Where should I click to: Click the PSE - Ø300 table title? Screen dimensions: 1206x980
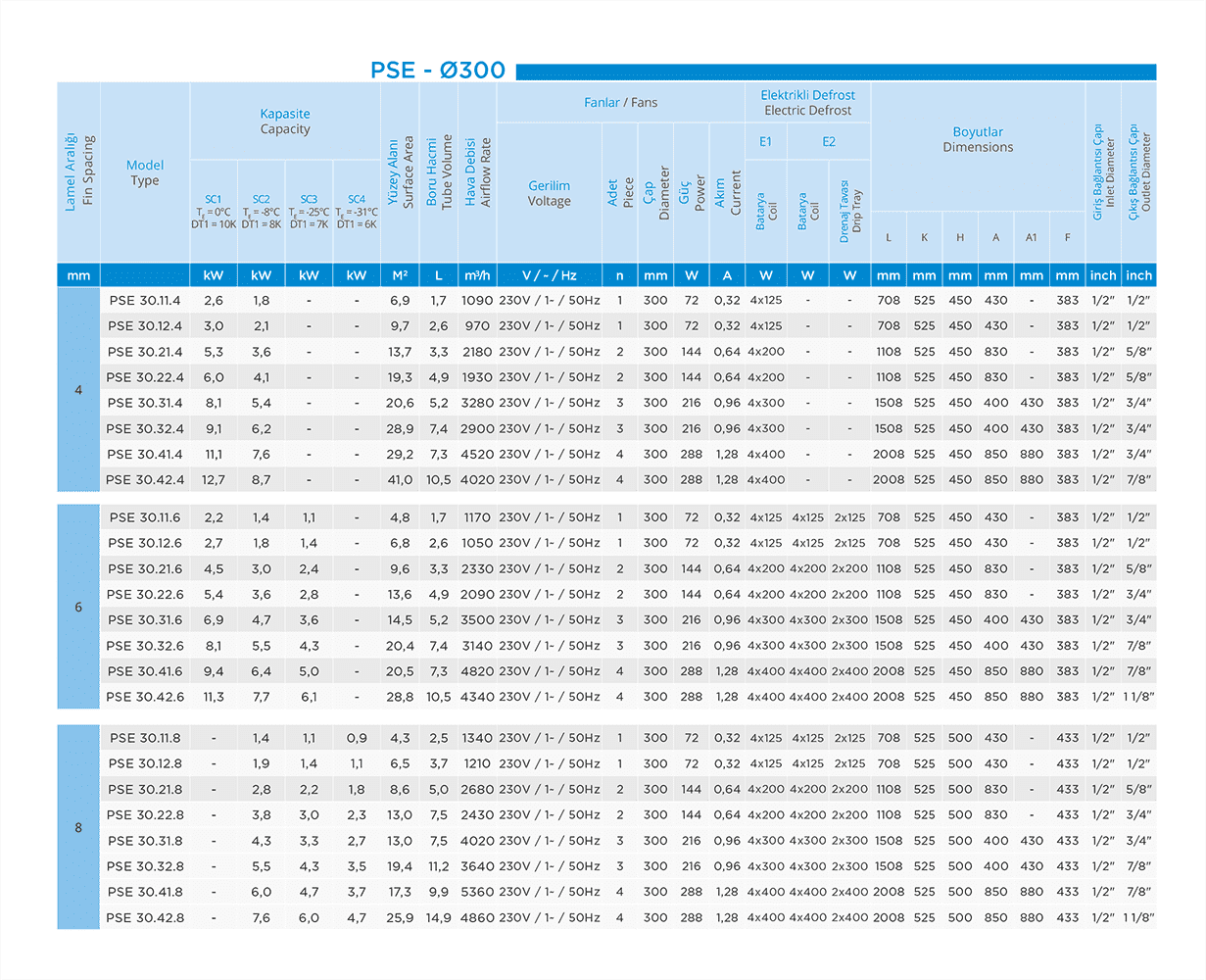pos(437,71)
